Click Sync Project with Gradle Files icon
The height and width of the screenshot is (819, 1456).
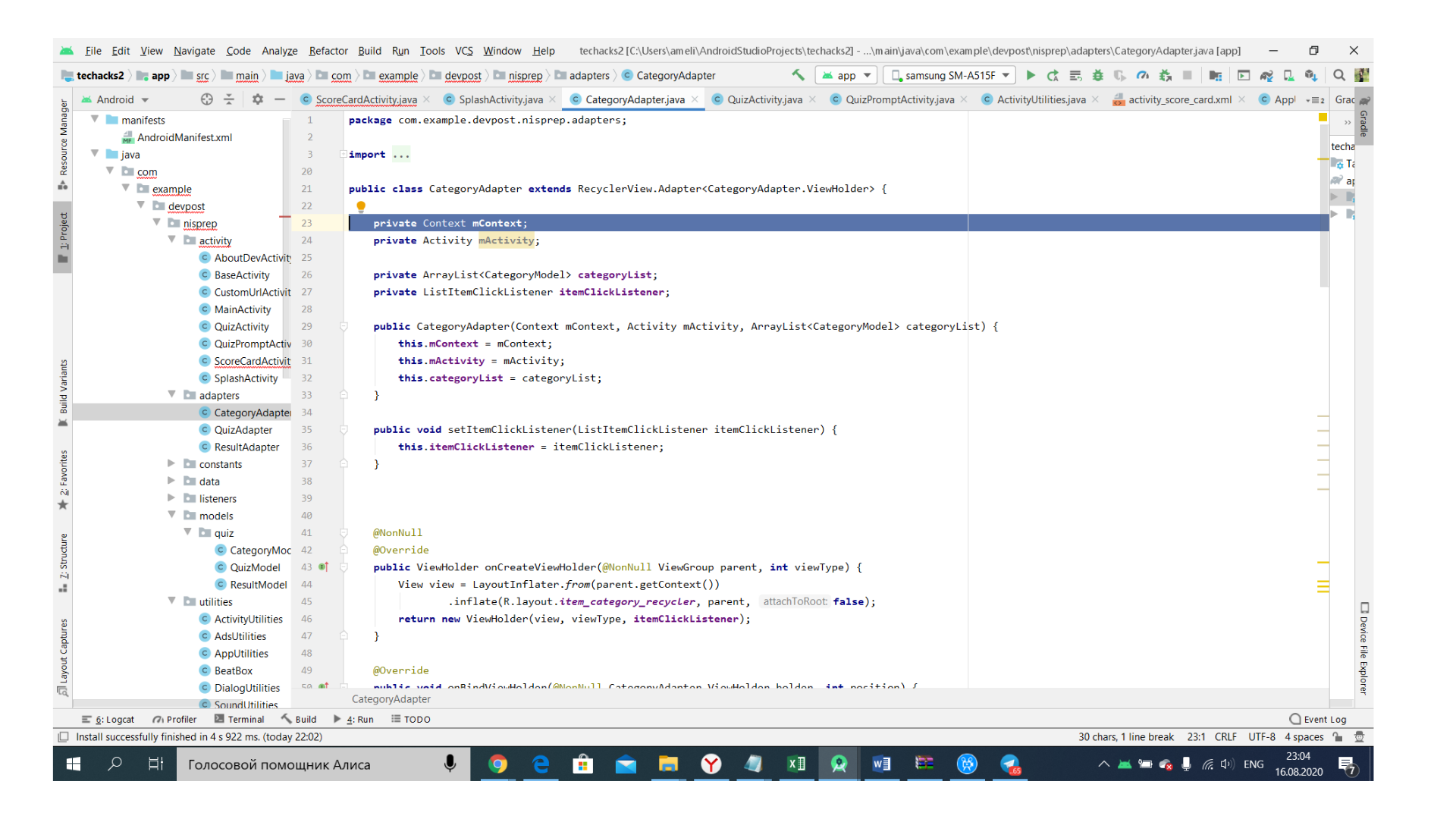pyautogui.click(x=1266, y=75)
